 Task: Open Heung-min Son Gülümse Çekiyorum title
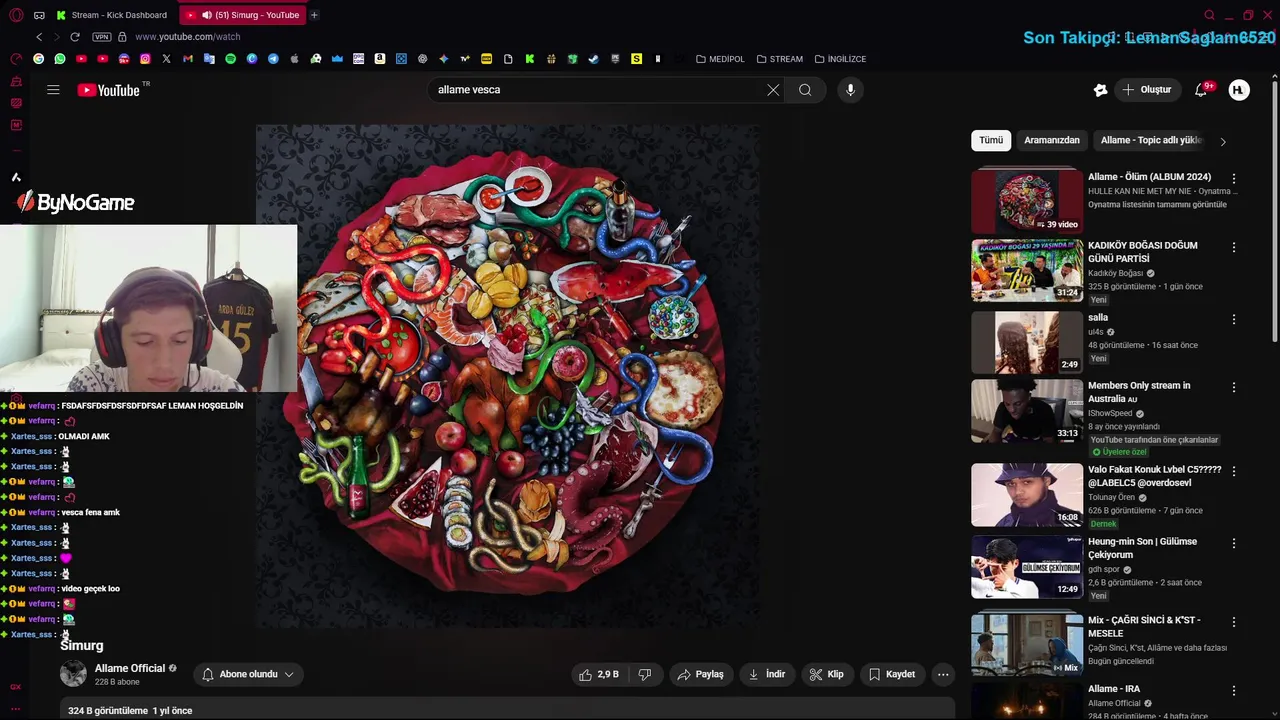coord(1142,548)
